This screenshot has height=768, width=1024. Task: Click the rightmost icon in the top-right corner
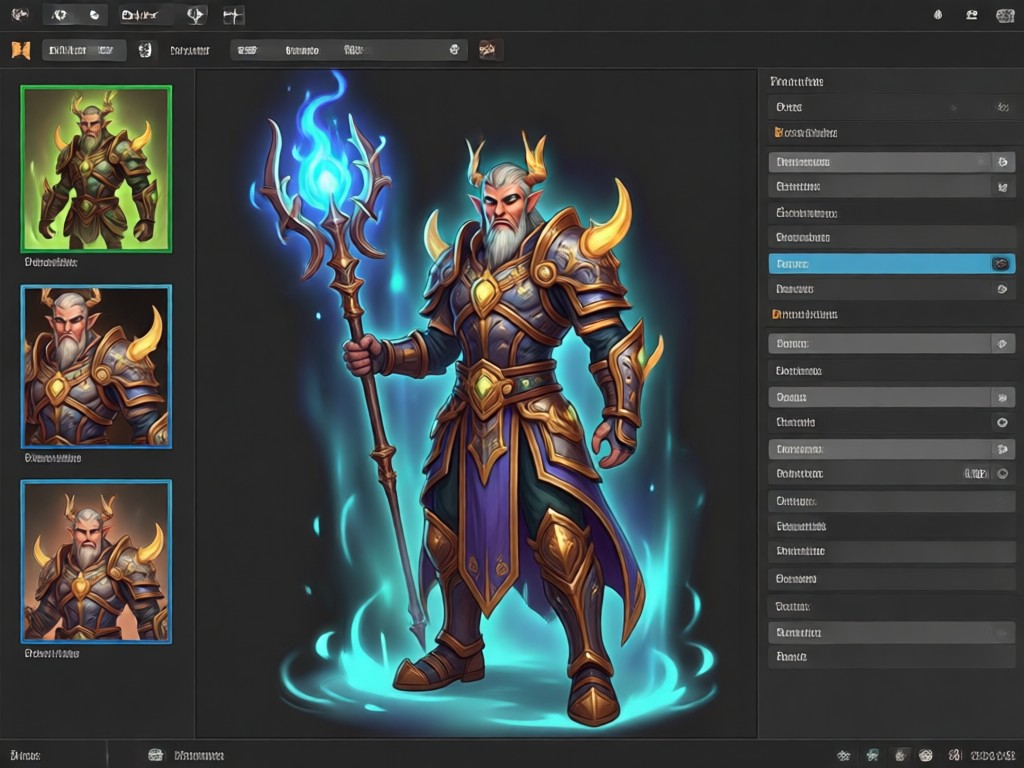[x=1004, y=15]
